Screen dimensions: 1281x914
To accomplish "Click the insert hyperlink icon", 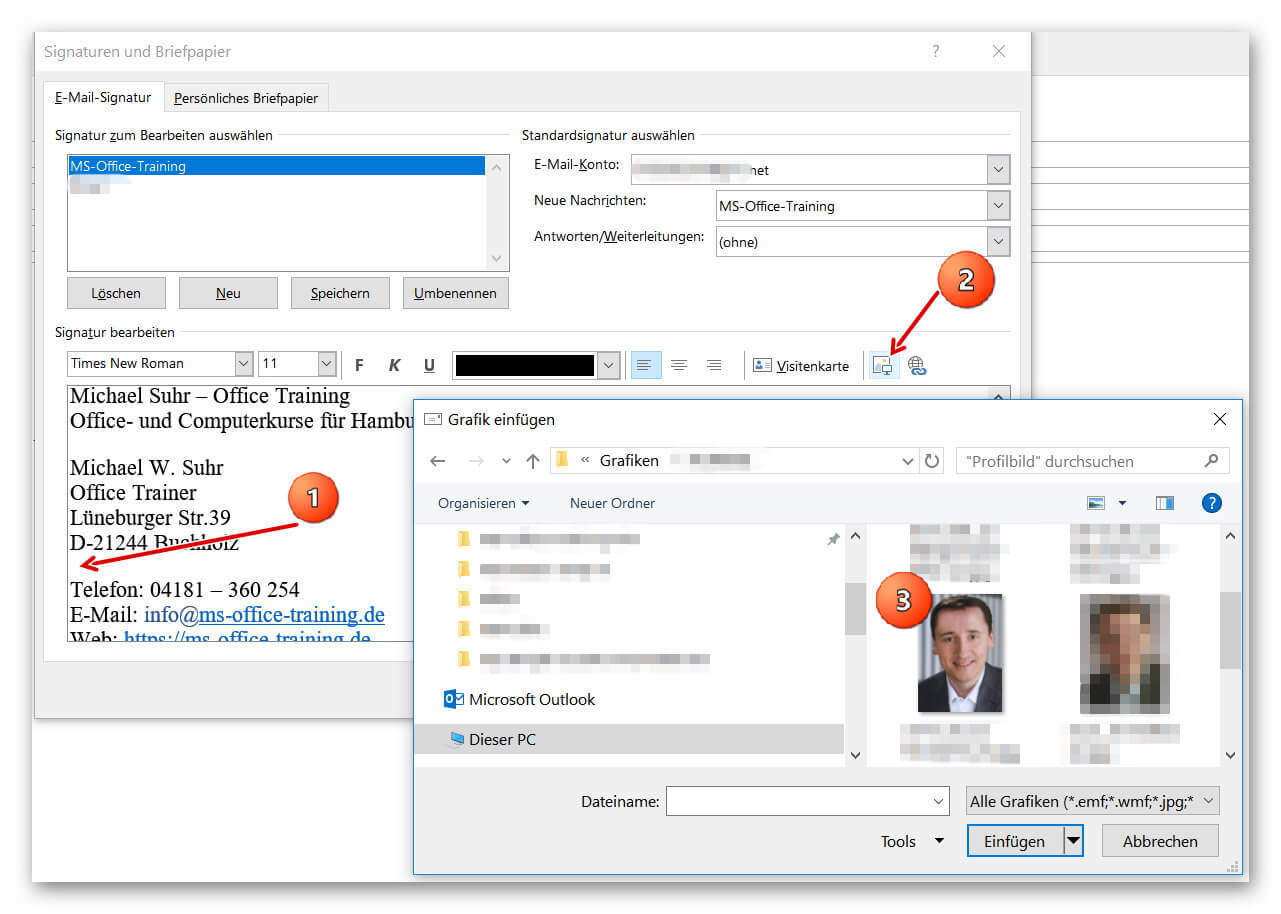I will point(917,365).
